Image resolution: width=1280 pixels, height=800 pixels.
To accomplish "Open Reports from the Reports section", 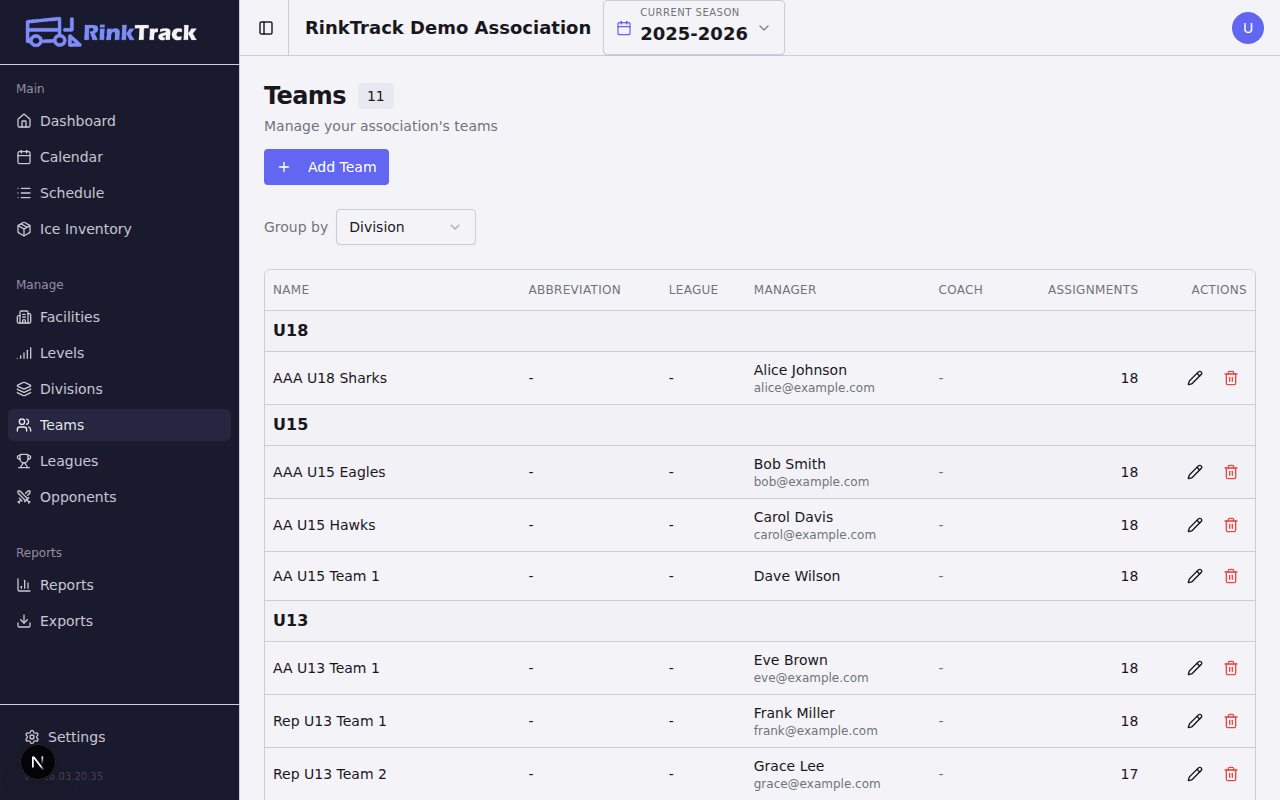I will 68,584.
